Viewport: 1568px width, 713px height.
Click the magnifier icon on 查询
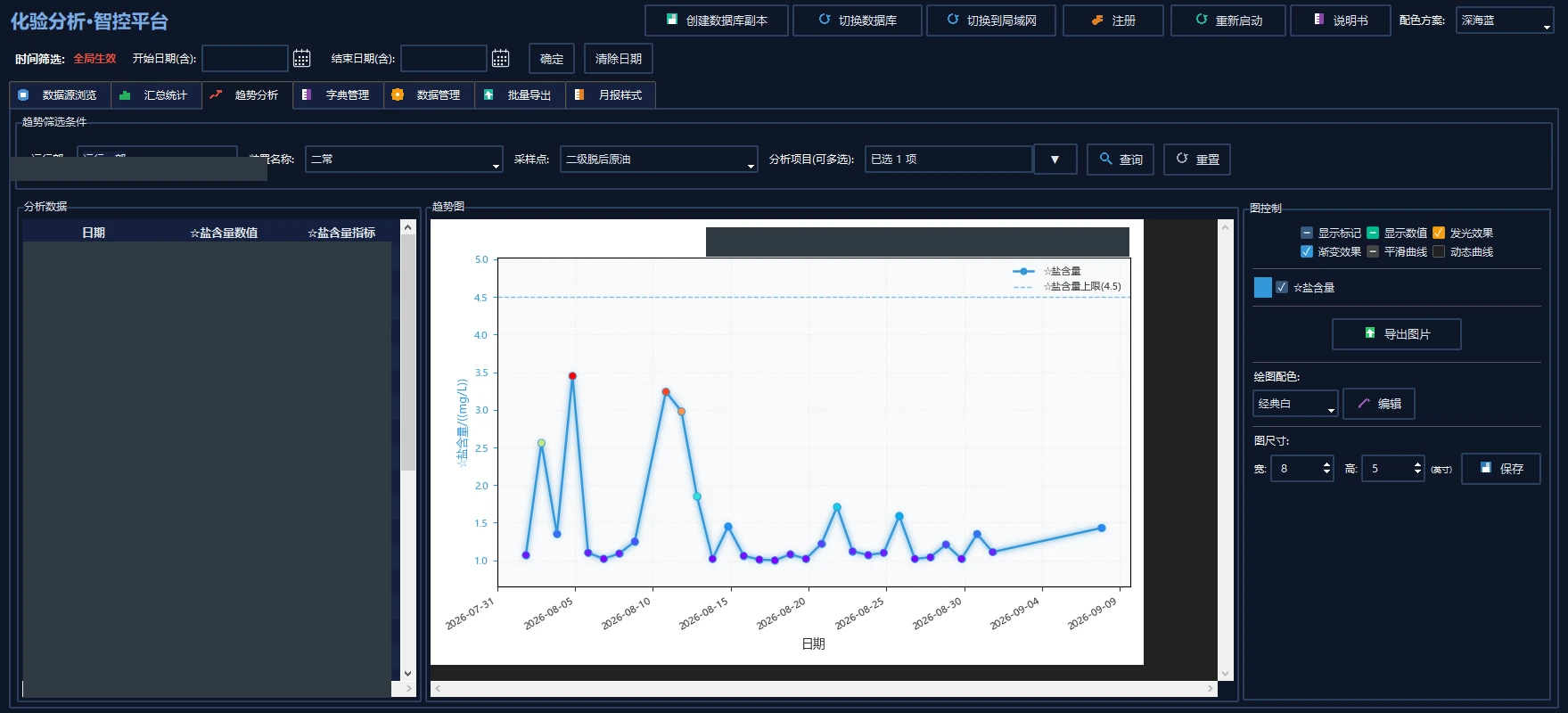tap(1106, 159)
